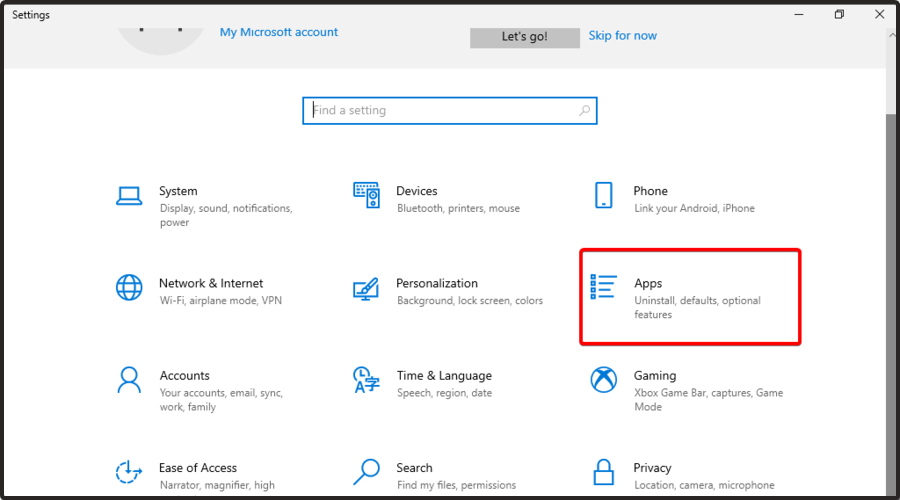
Task: Click magnifier icon in Find a setting box
Action: (x=584, y=110)
